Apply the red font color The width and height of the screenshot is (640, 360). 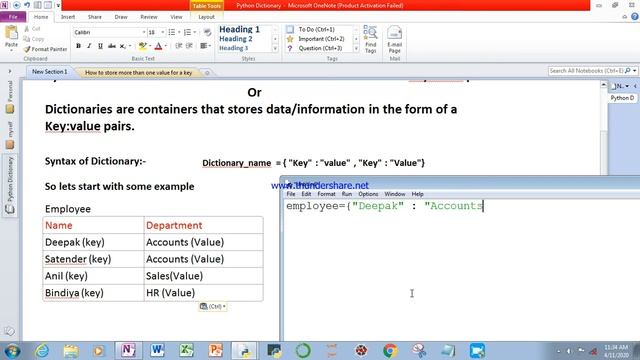[x=158, y=46]
